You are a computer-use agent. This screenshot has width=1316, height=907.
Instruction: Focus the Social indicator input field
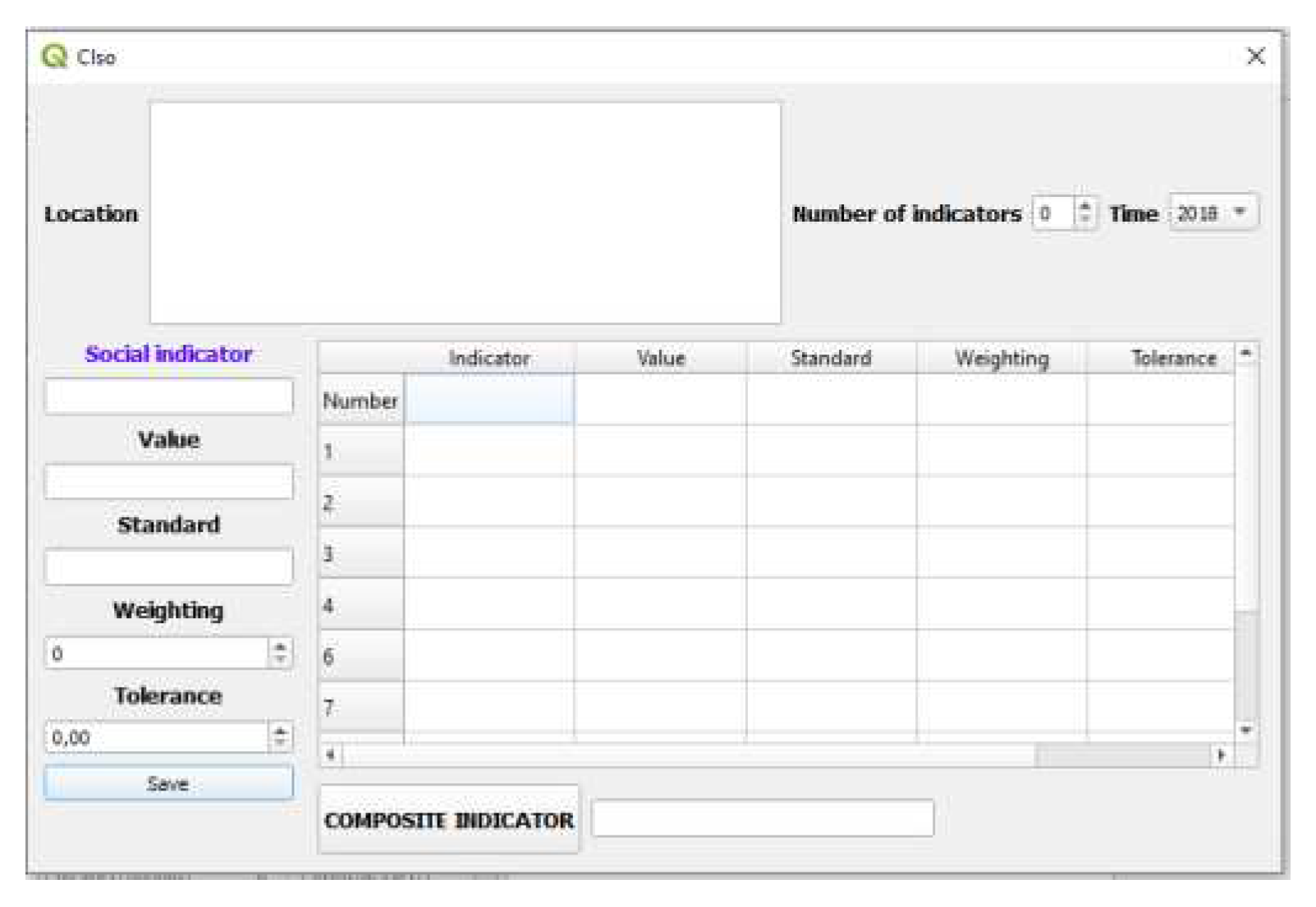168,396
